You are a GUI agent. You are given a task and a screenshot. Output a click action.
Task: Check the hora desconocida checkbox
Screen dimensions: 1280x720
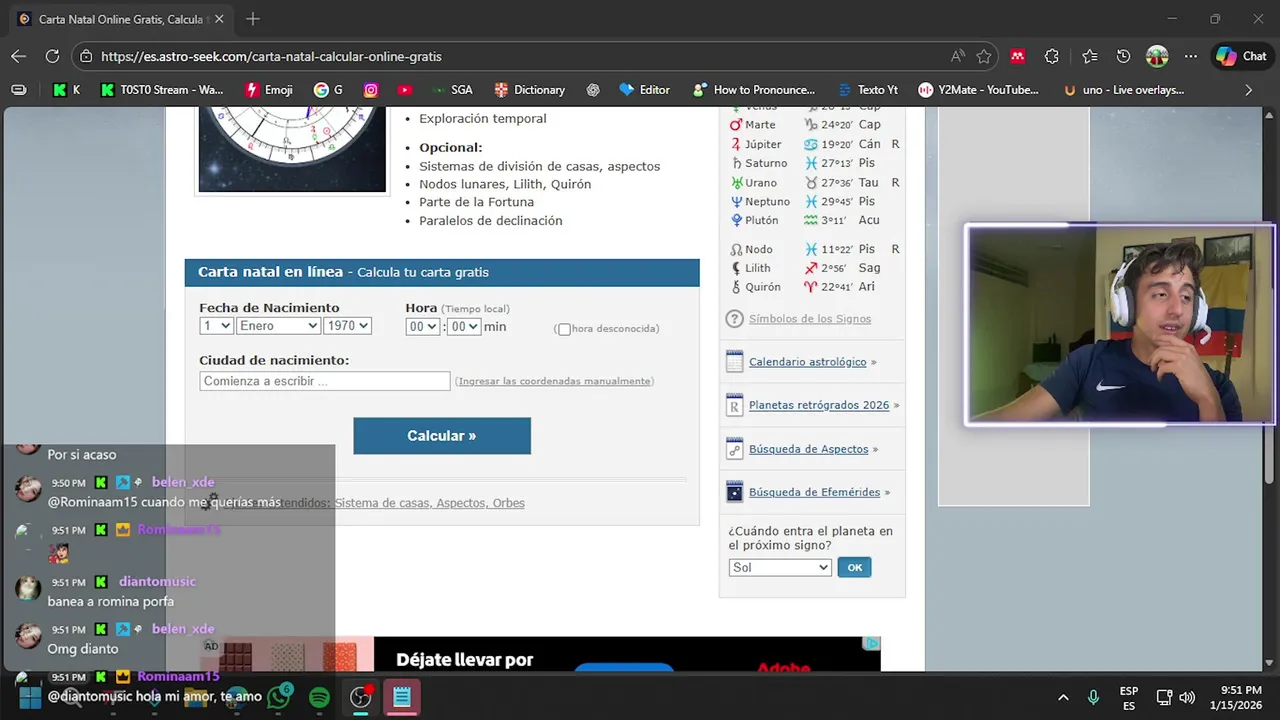(x=564, y=329)
